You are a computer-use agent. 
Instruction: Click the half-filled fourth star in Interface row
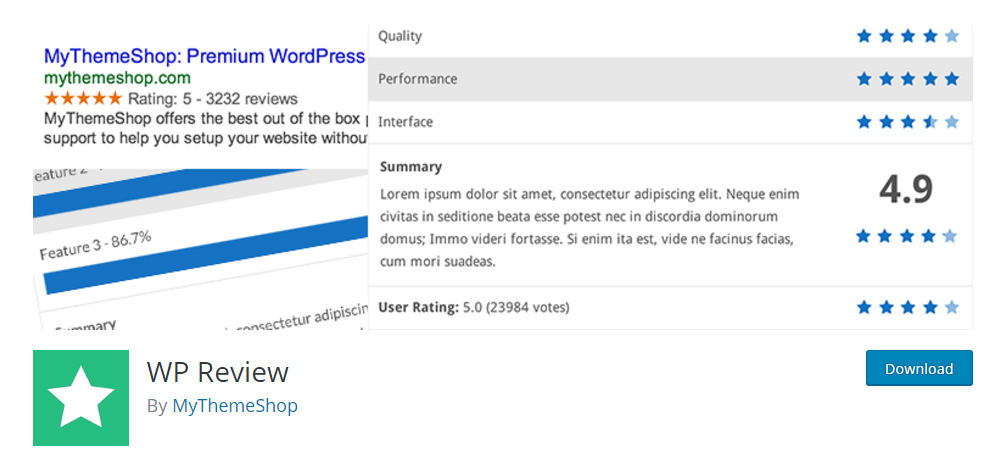tap(930, 121)
